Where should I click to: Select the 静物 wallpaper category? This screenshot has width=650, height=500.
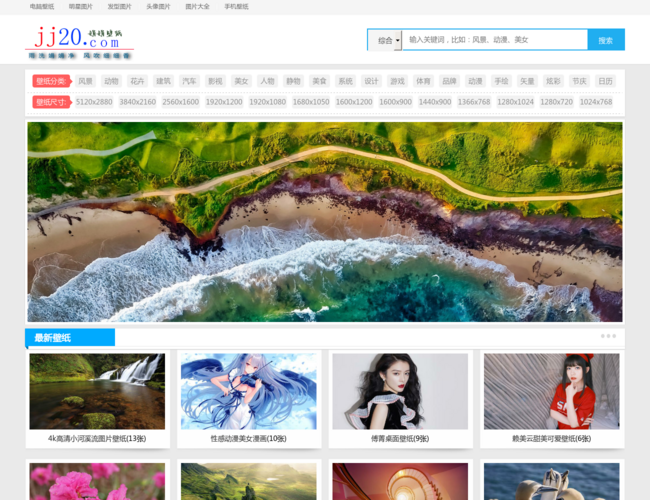[293, 81]
